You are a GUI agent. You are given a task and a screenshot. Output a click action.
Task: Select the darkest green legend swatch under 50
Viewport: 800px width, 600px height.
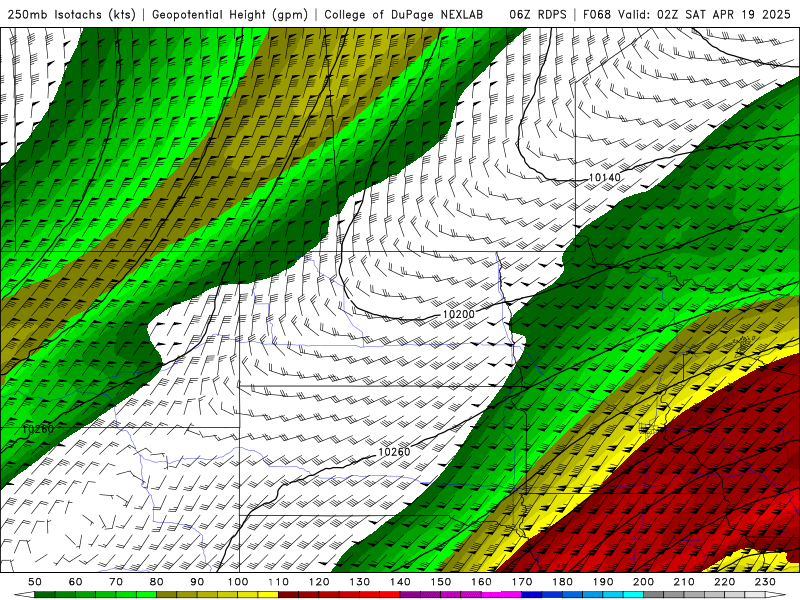tap(45, 595)
